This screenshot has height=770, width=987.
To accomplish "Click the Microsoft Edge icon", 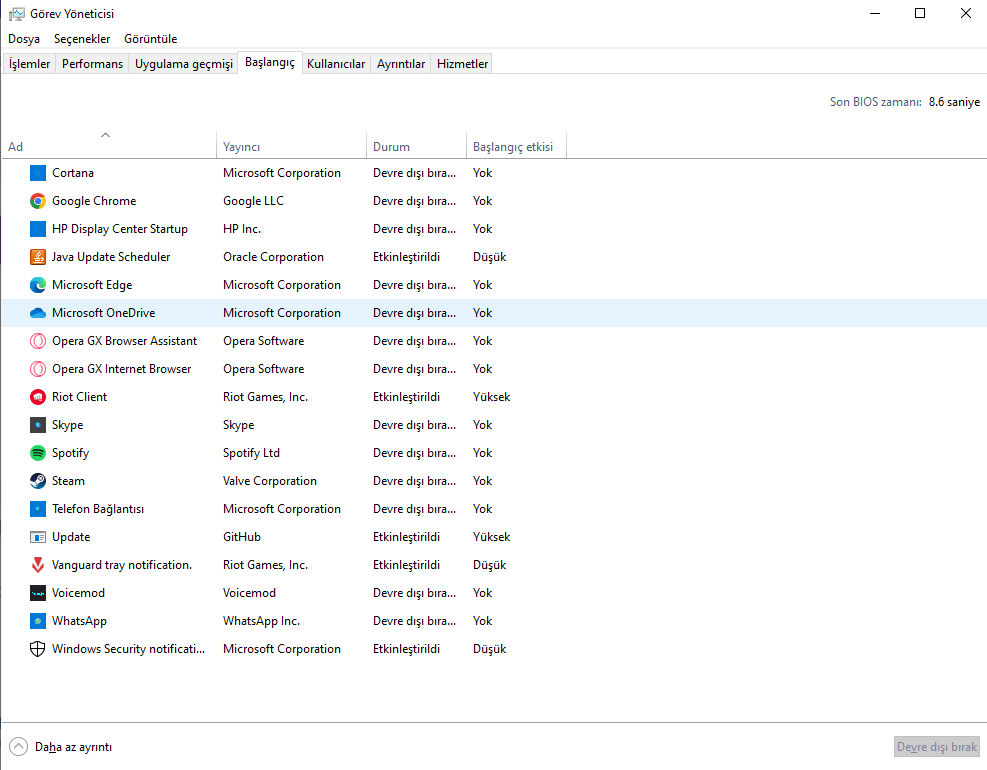I will [38, 285].
